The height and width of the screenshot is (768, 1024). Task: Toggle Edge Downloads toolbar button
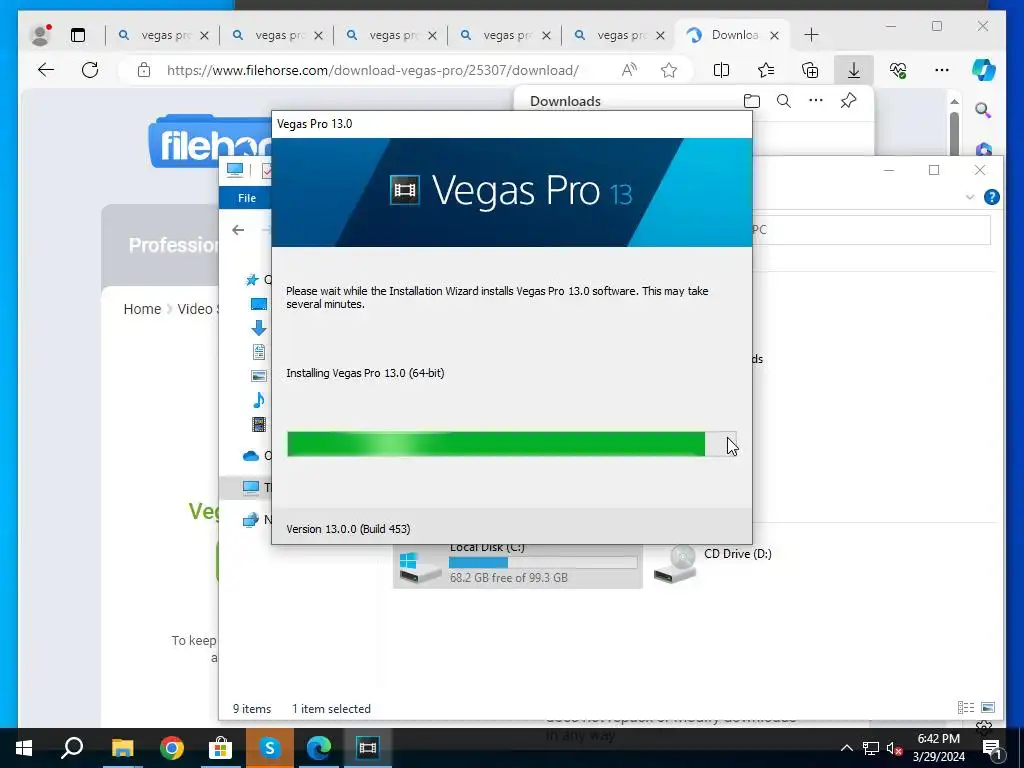[x=854, y=70]
